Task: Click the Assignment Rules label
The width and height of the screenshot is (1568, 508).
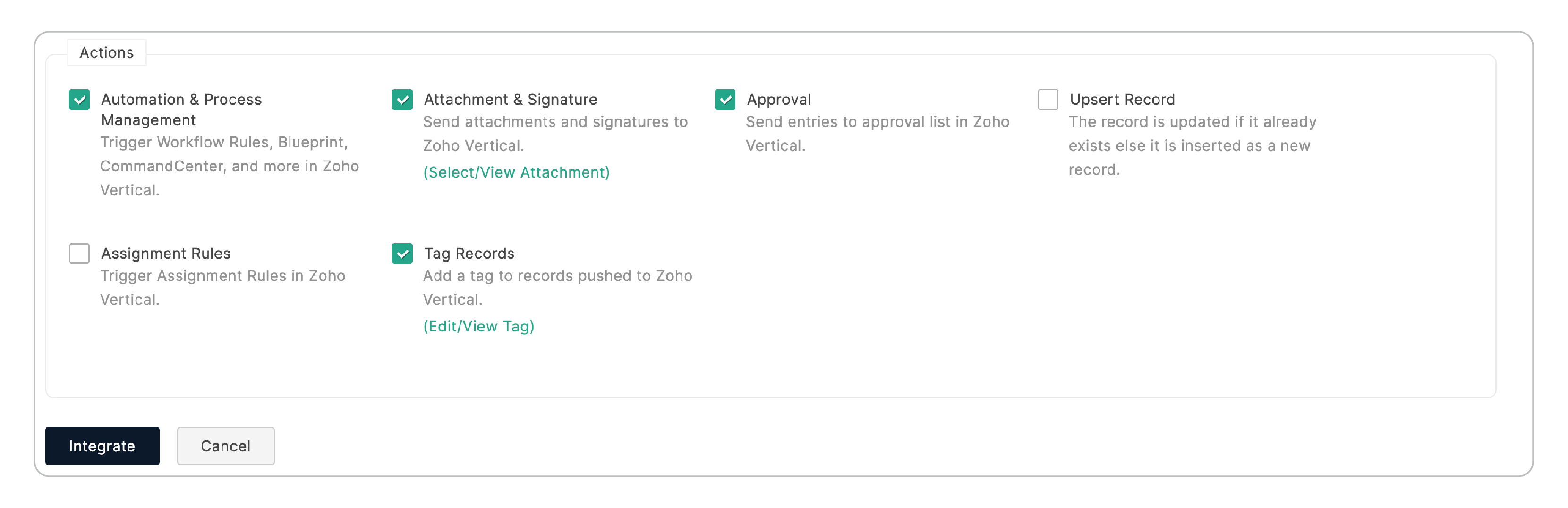Action: point(166,253)
